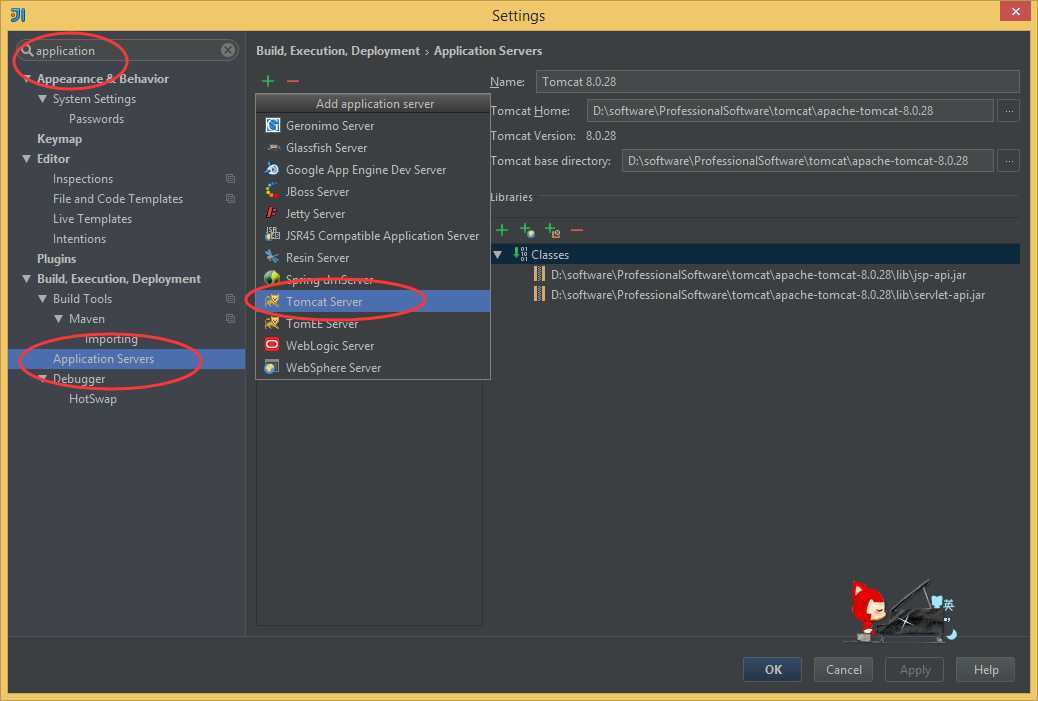The width and height of the screenshot is (1038, 701).
Task: Click the jsp-api.jar library icon
Action: [540, 274]
